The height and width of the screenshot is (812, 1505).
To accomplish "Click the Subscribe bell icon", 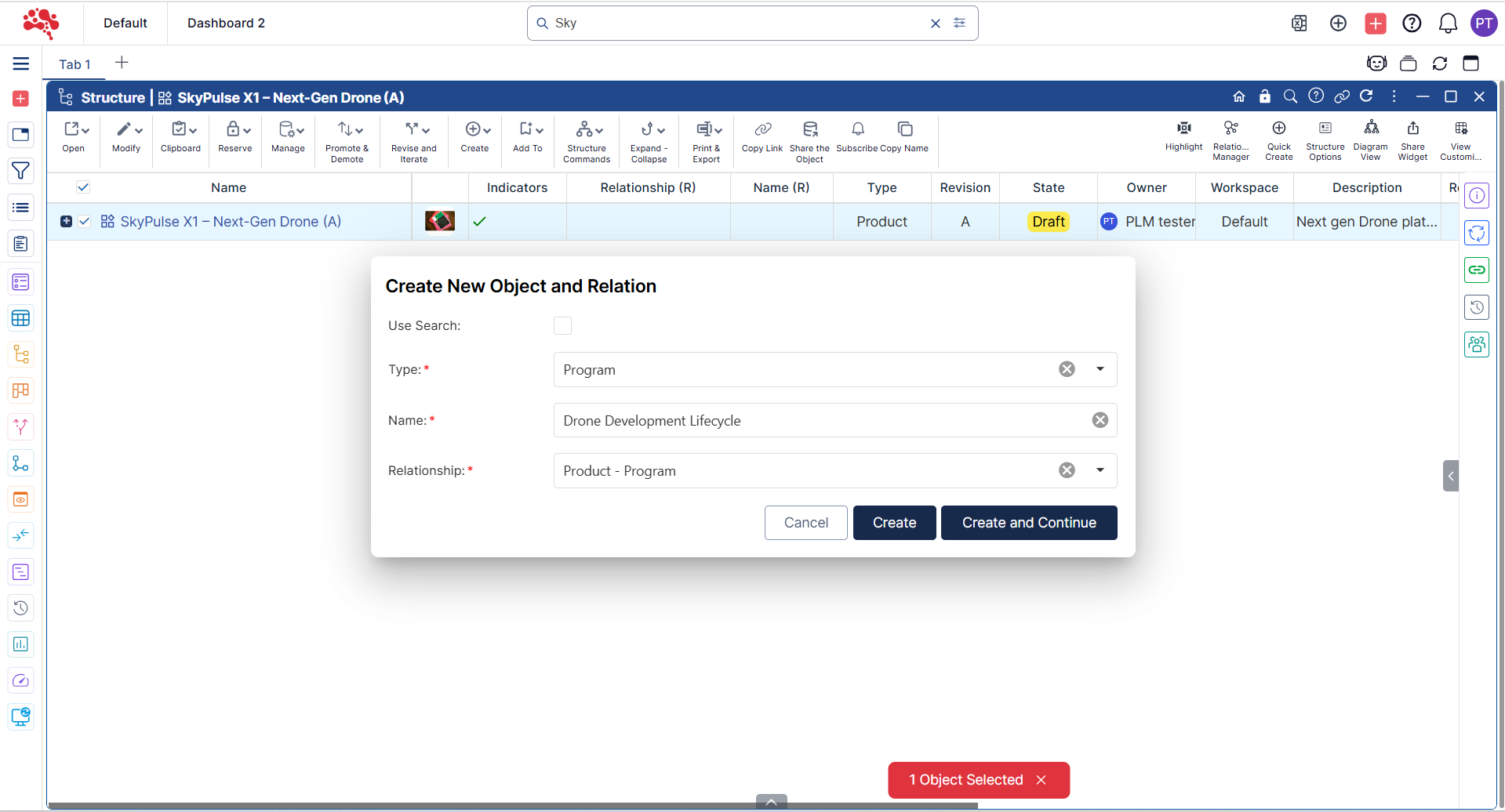I will click(857, 129).
